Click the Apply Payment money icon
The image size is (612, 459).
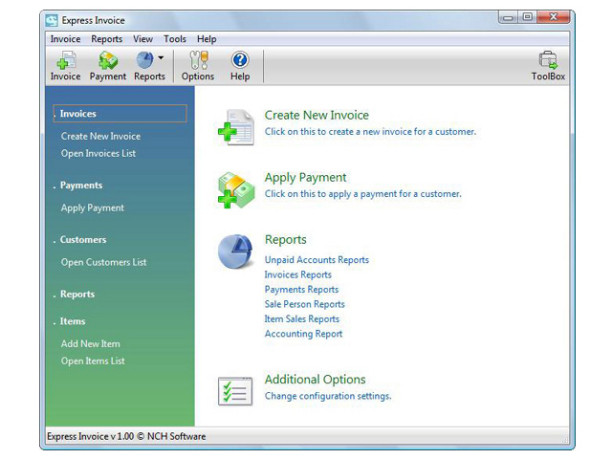(x=236, y=190)
